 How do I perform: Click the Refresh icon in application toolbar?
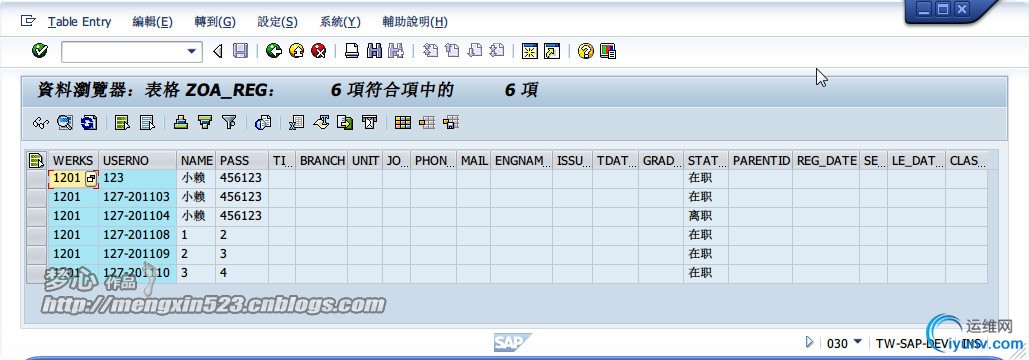tap(89, 123)
